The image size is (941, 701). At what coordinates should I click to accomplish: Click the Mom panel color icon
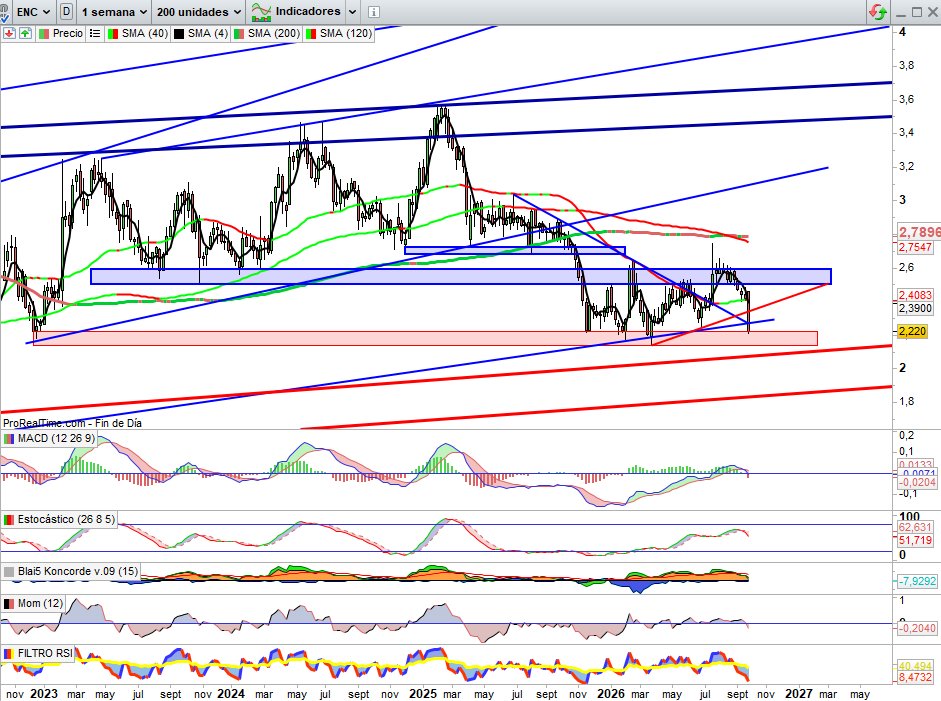click(9, 603)
